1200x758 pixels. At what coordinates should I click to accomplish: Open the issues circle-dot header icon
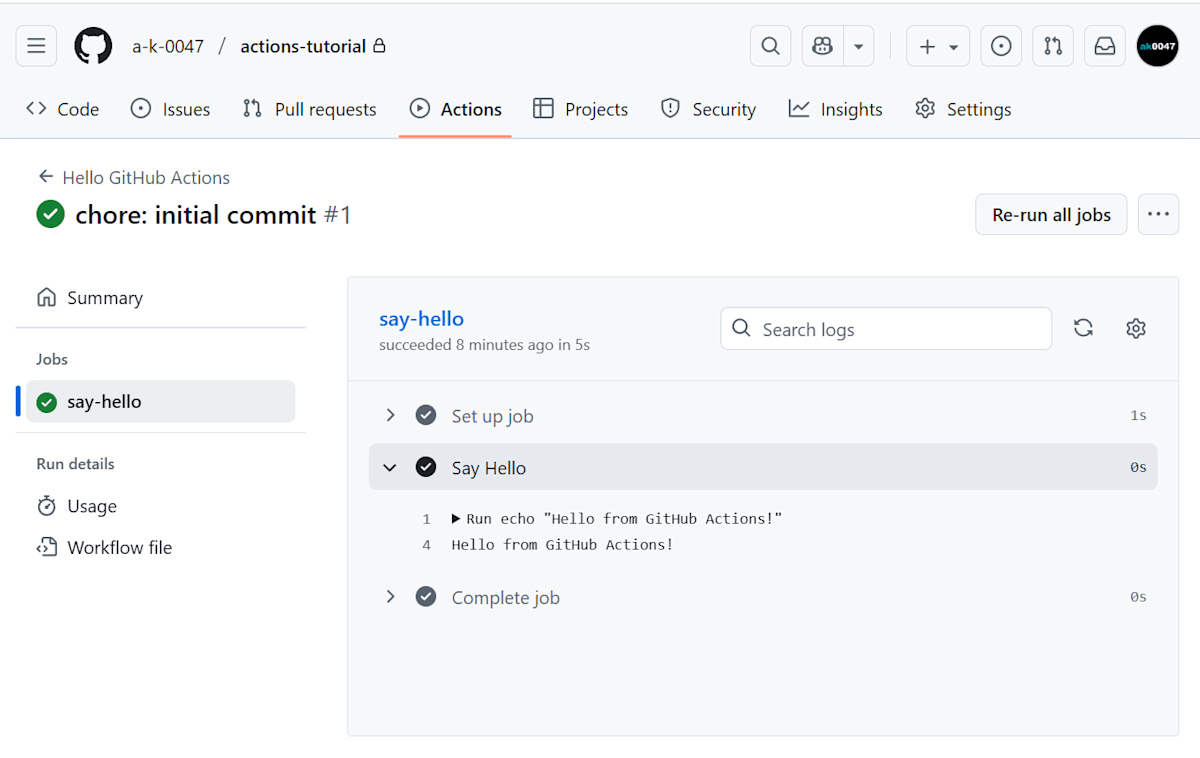point(1001,46)
